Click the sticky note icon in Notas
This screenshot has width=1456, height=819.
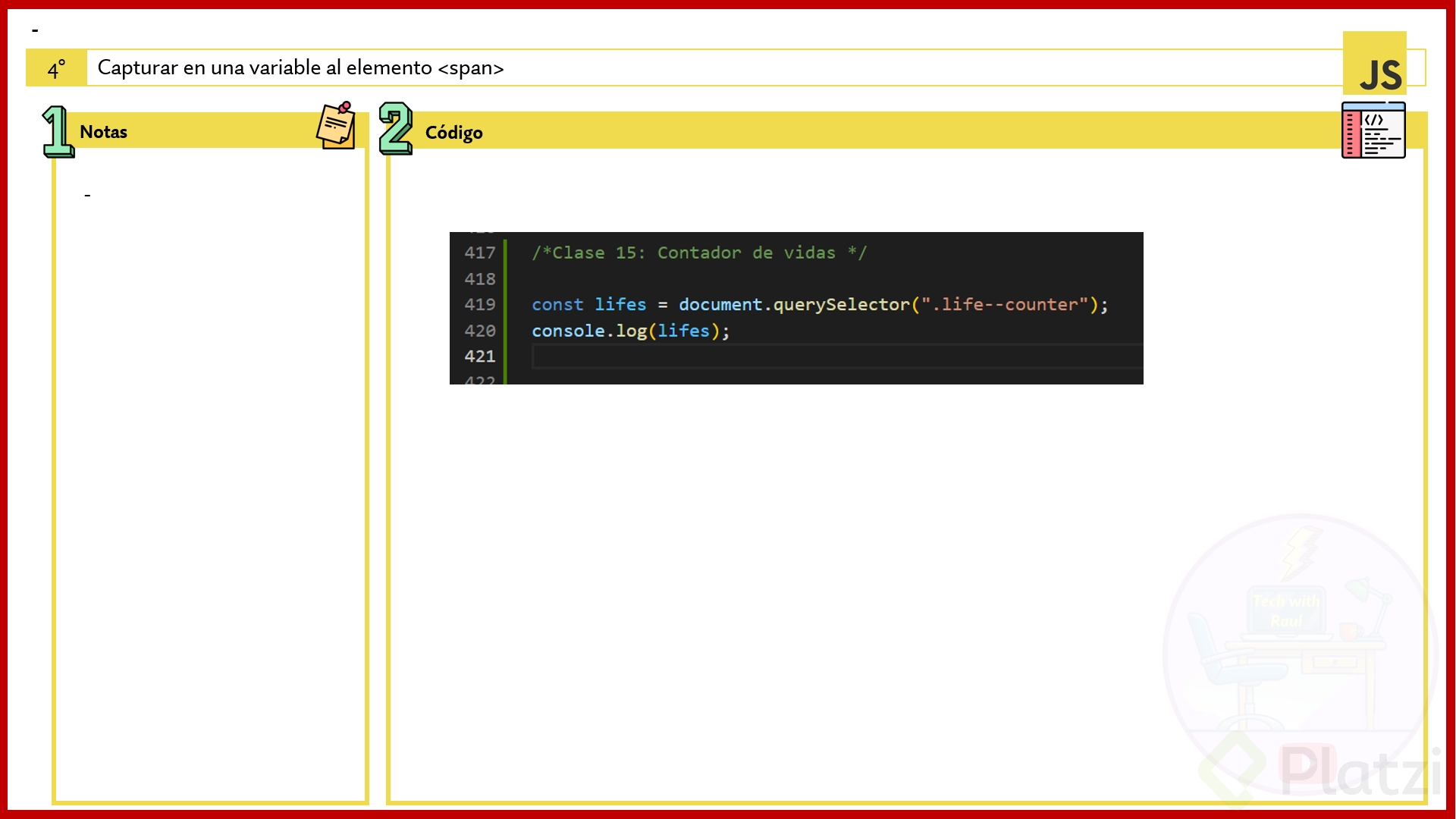click(336, 125)
